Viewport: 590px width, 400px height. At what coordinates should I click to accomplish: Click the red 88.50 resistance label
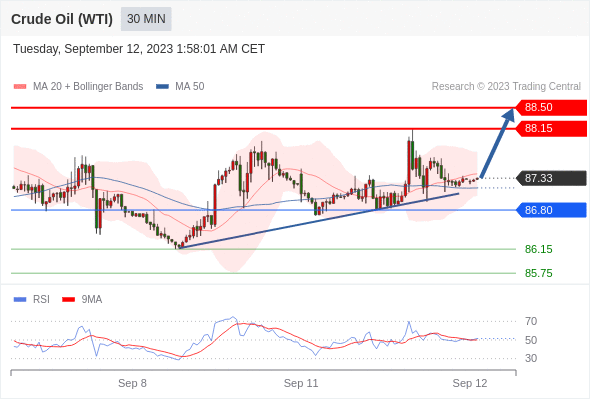pos(551,107)
